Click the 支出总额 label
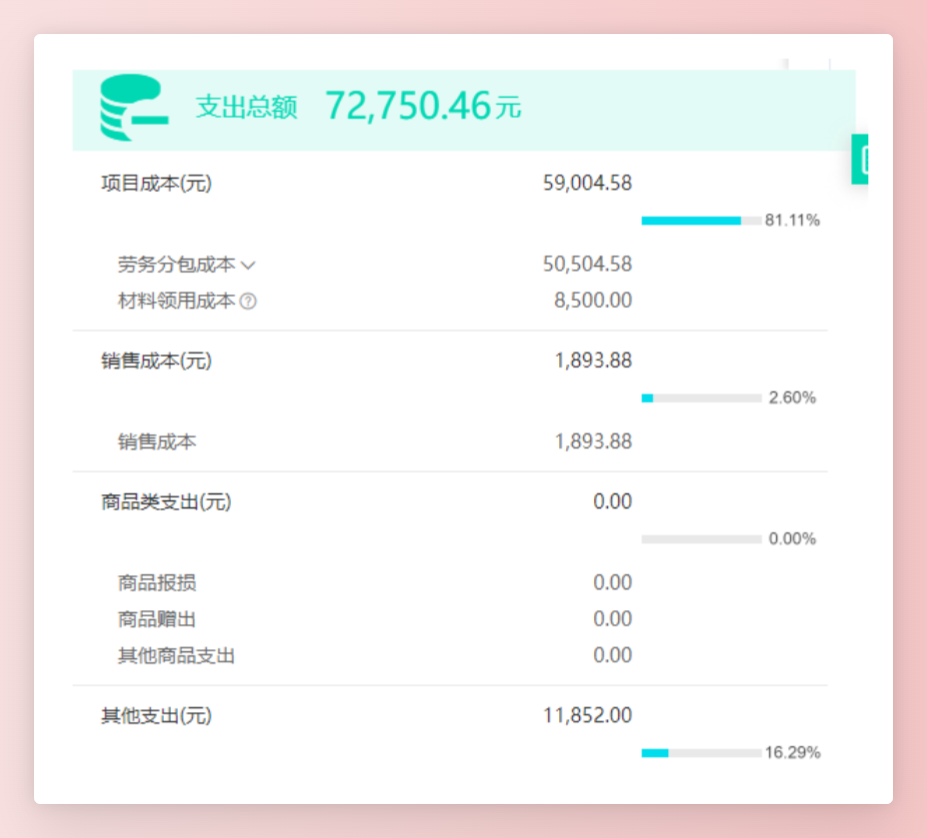The image size is (927, 838). tap(247, 107)
